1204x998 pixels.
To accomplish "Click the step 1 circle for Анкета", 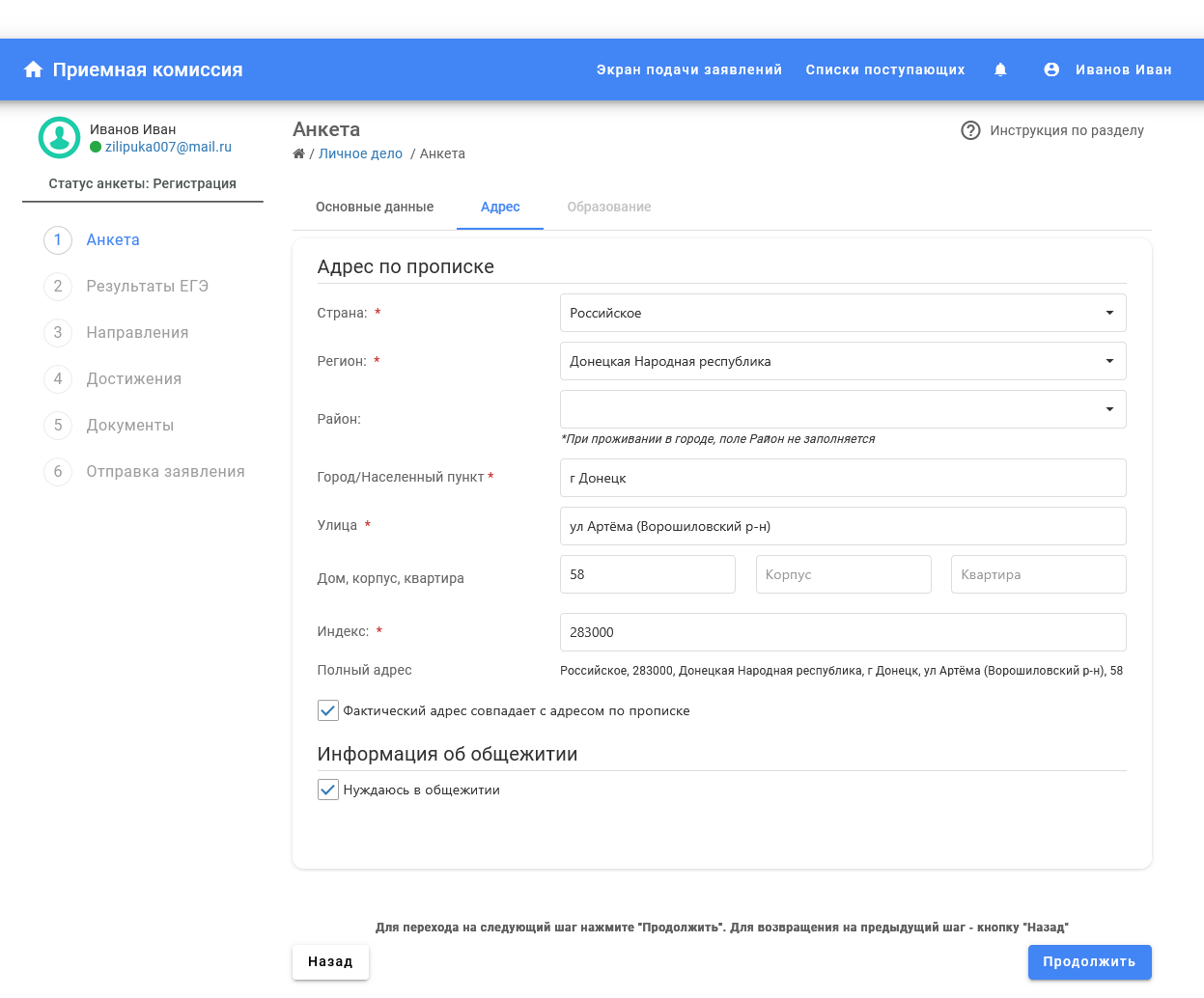I will tap(58, 240).
